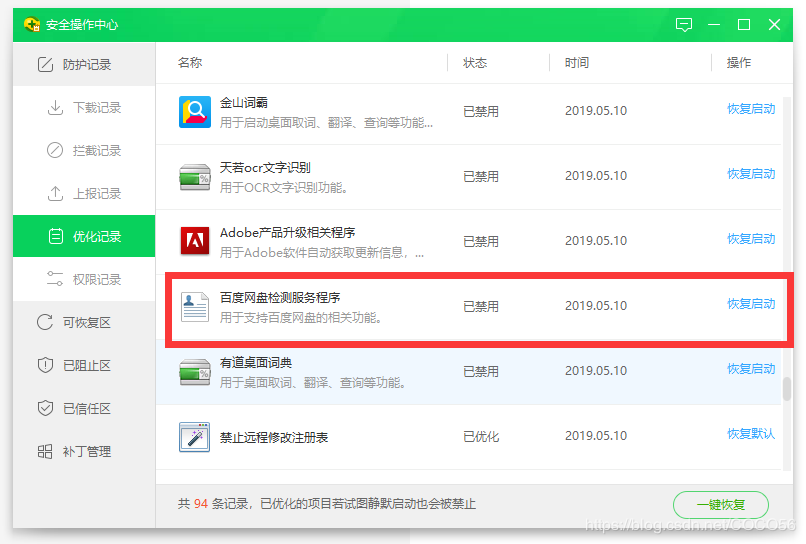The image size is (806, 544).
Task: Click the 已信任区 shield check icon
Action: point(45,408)
